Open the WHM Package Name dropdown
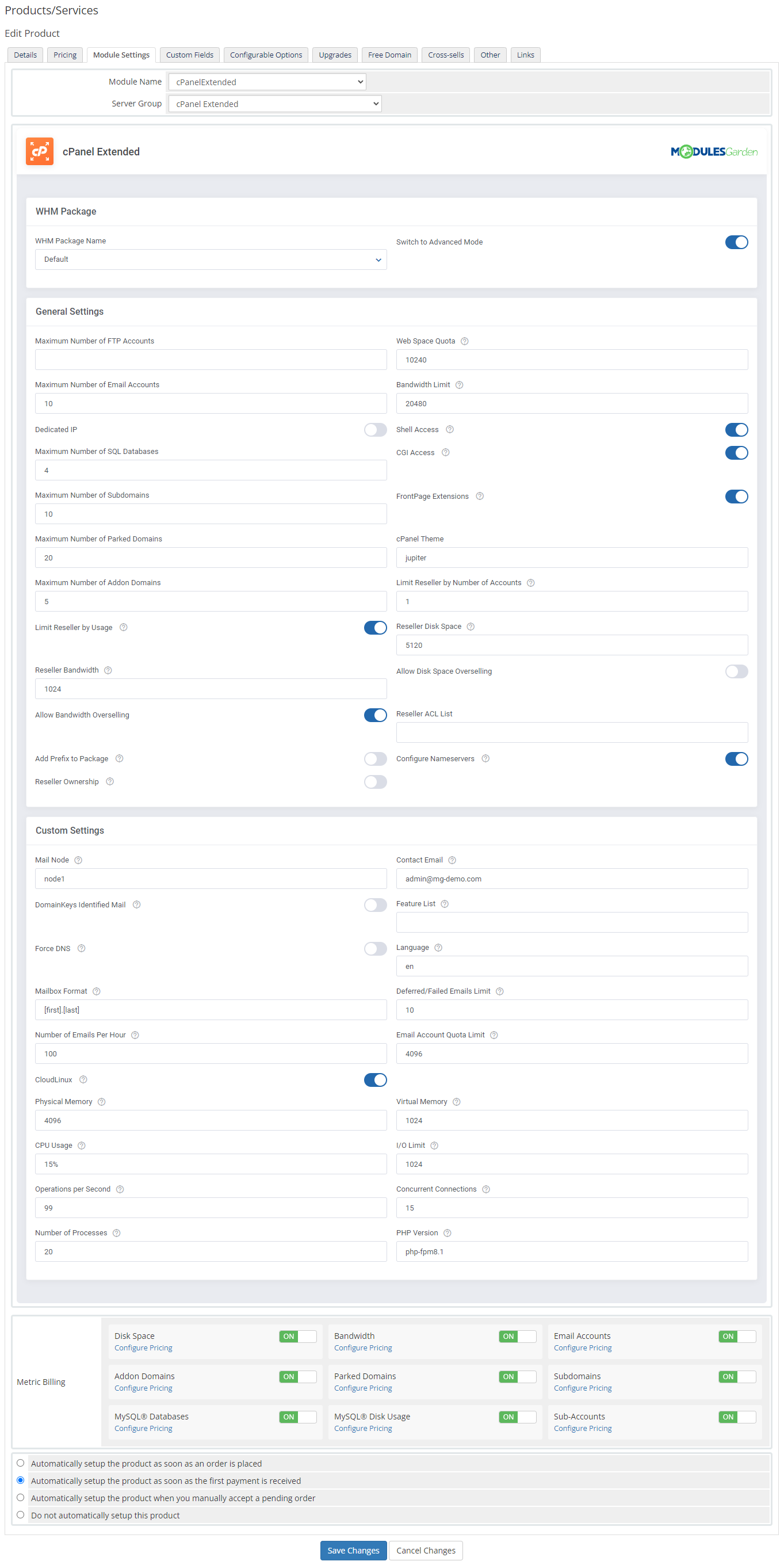 (210, 259)
